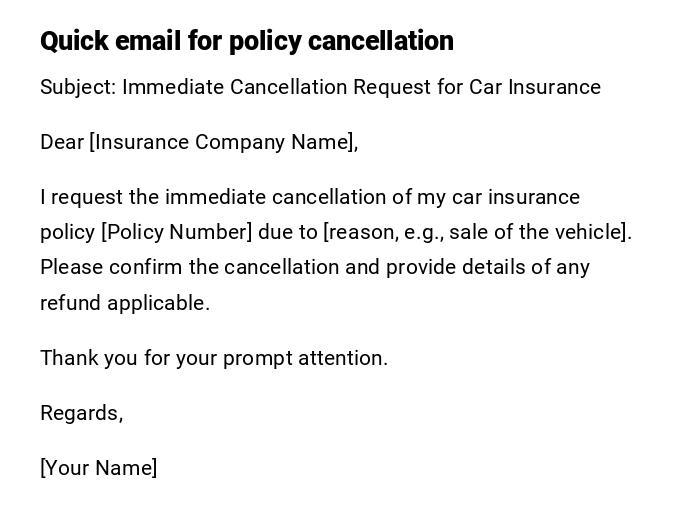
Task: Click the word "Dear" in the greeting
Action: click(x=62, y=142)
